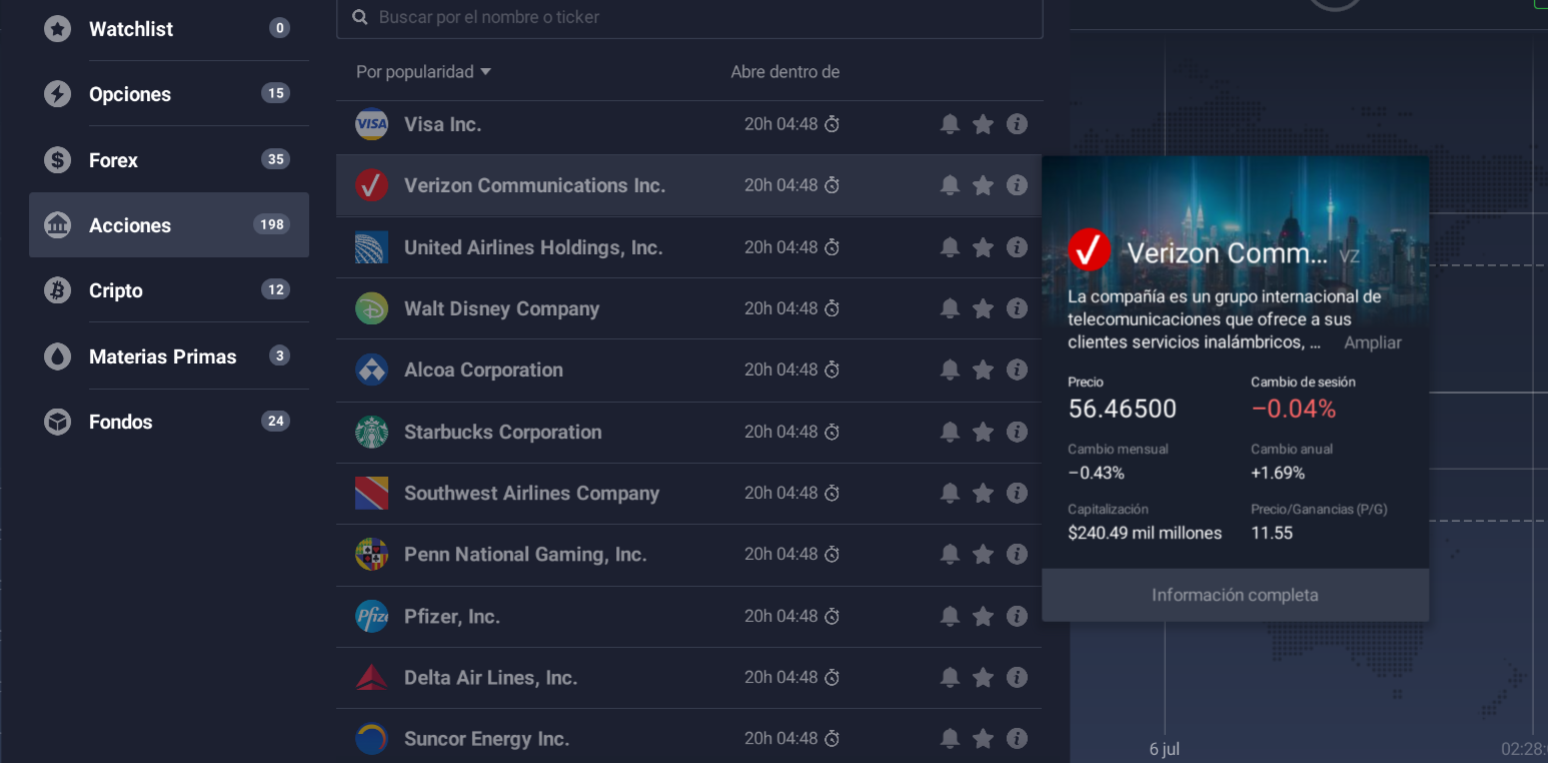Open Walt Disney Company info icon
This screenshot has height=763, width=1548.
click(x=1017, y=309)
